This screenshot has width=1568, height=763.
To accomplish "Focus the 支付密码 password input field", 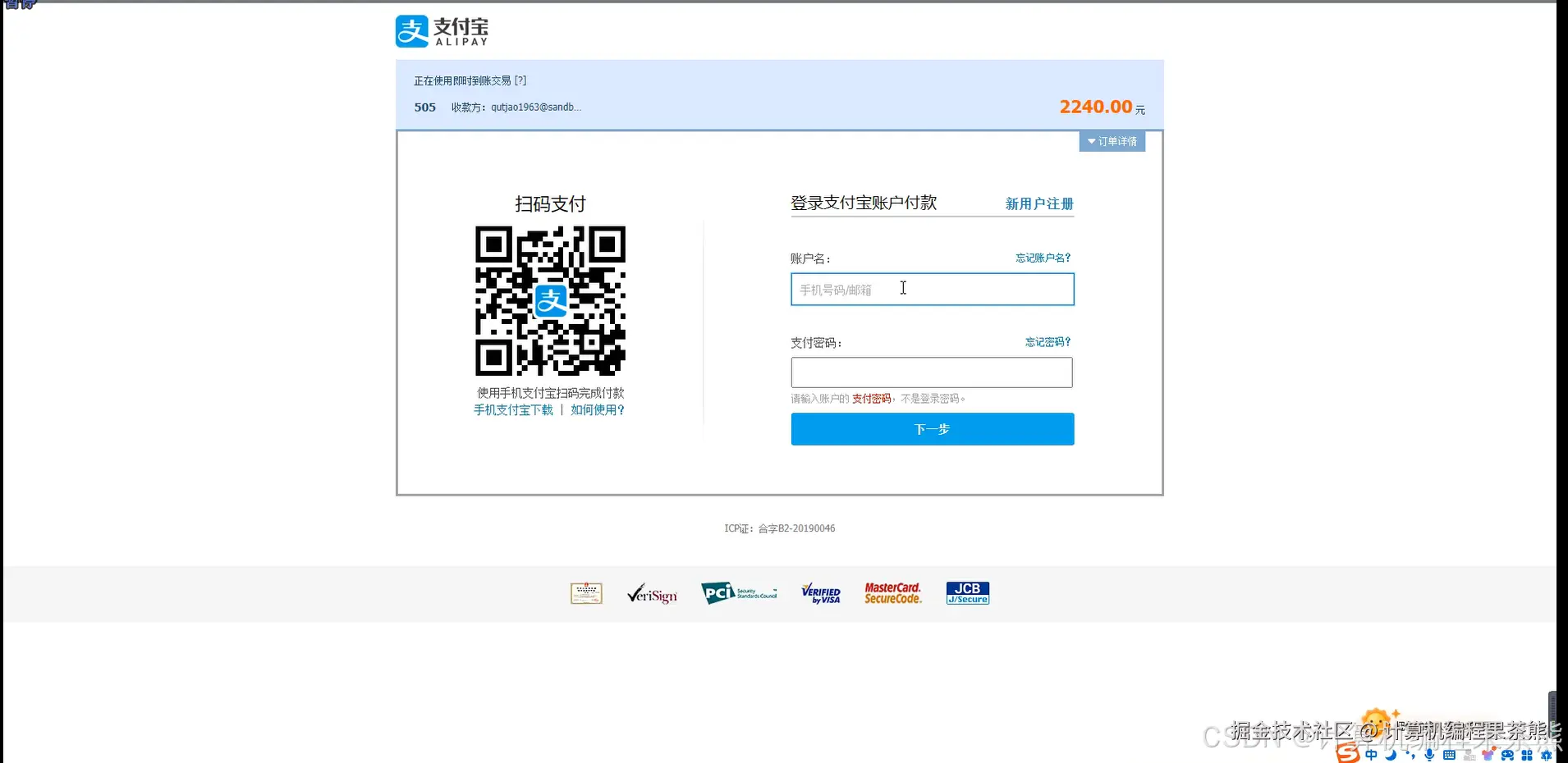I will [x=932, y=372].
